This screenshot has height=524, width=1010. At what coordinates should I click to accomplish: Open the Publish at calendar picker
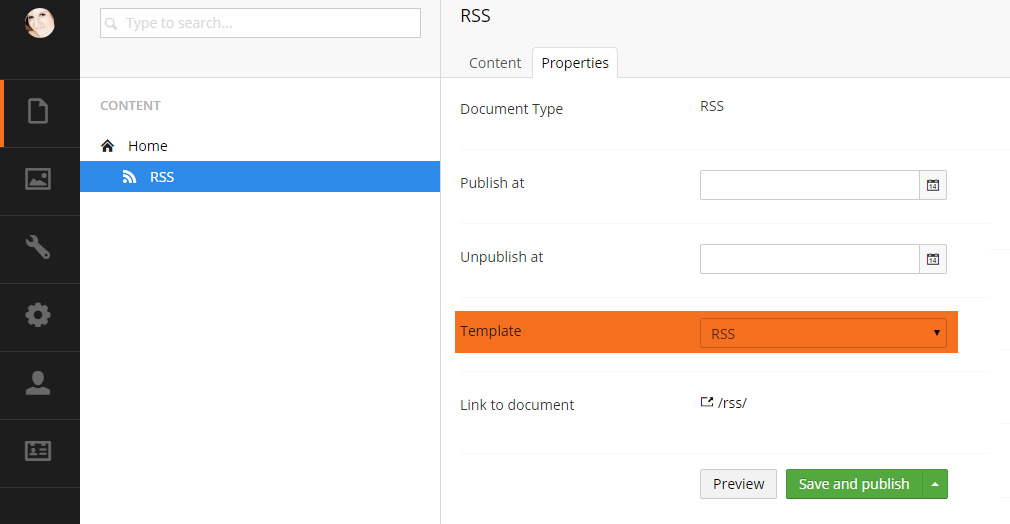(x=932, y=185)
